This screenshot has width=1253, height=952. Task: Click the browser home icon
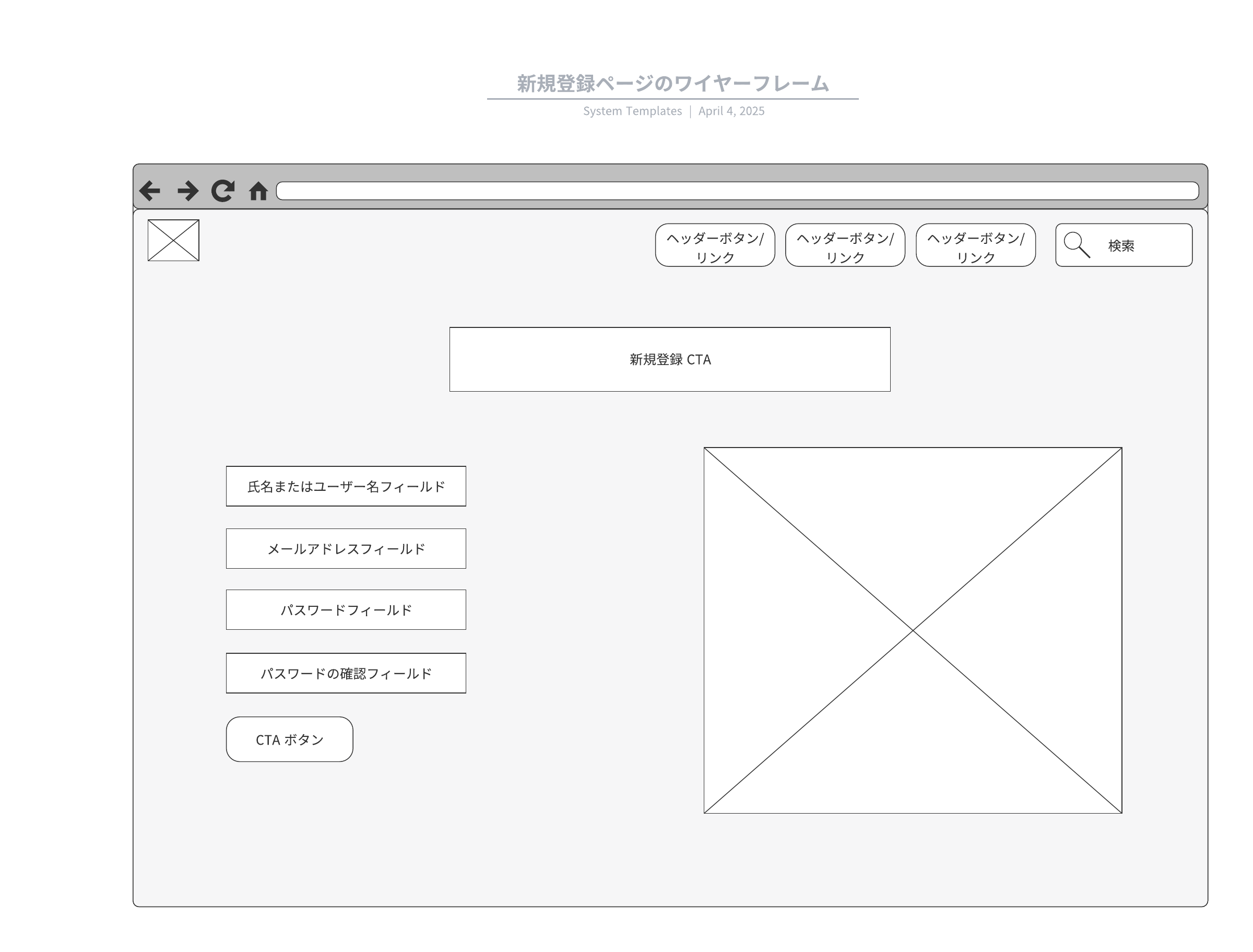coord(258,191)
